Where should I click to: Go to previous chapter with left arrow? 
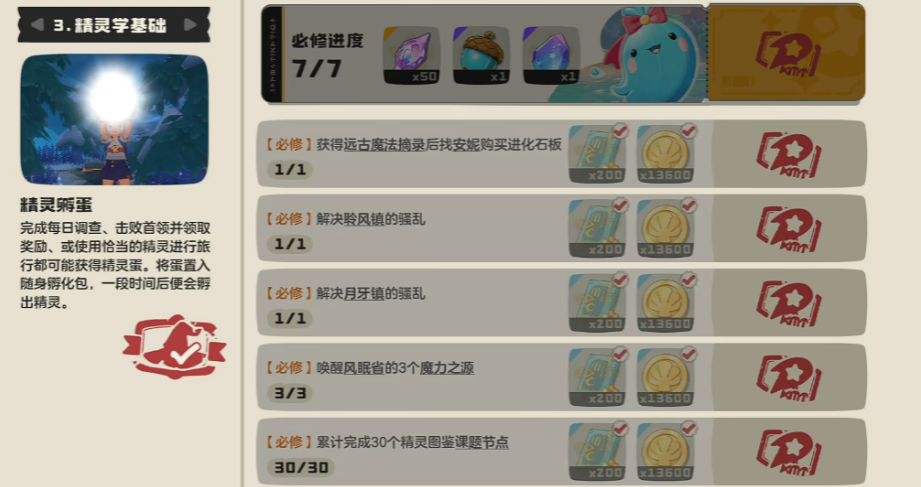pos(37,25)
